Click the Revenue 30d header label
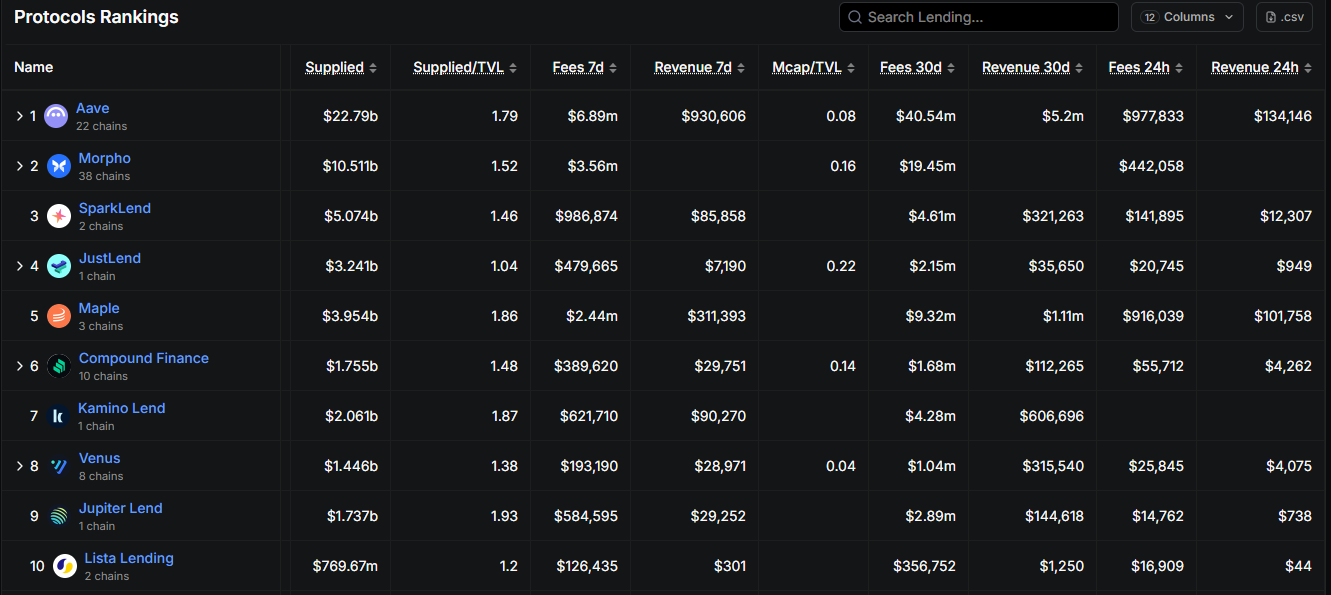1331x595 pixels. (x=1026, y=68)
